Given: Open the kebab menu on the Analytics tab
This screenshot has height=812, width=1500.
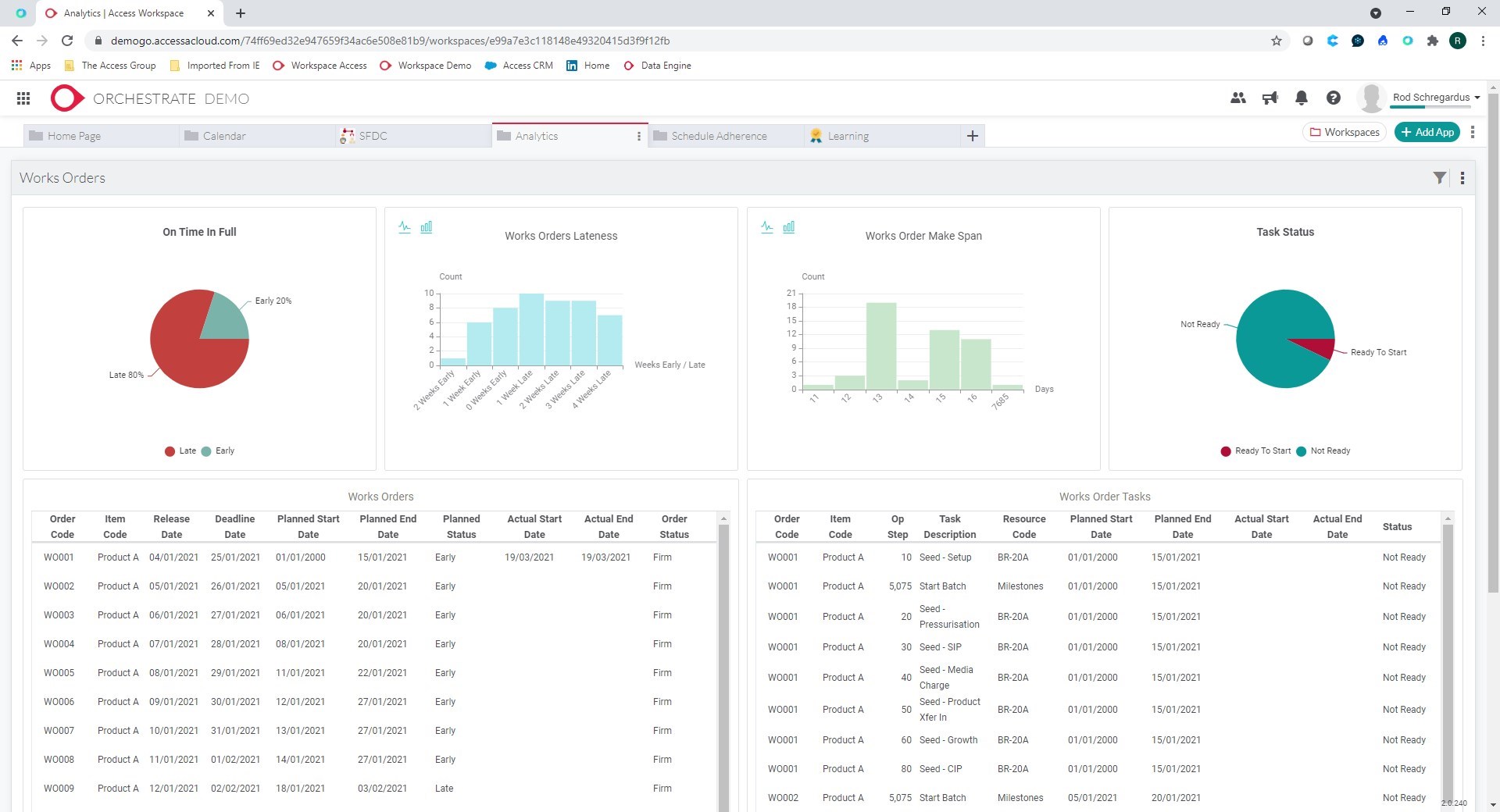Looking at the screenshot, I should 639,136.
